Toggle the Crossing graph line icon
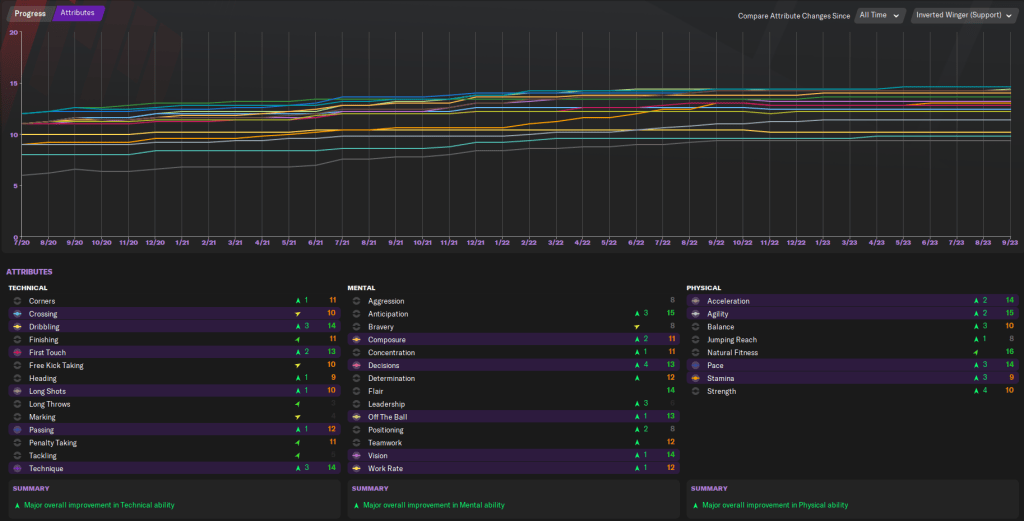 17,314
